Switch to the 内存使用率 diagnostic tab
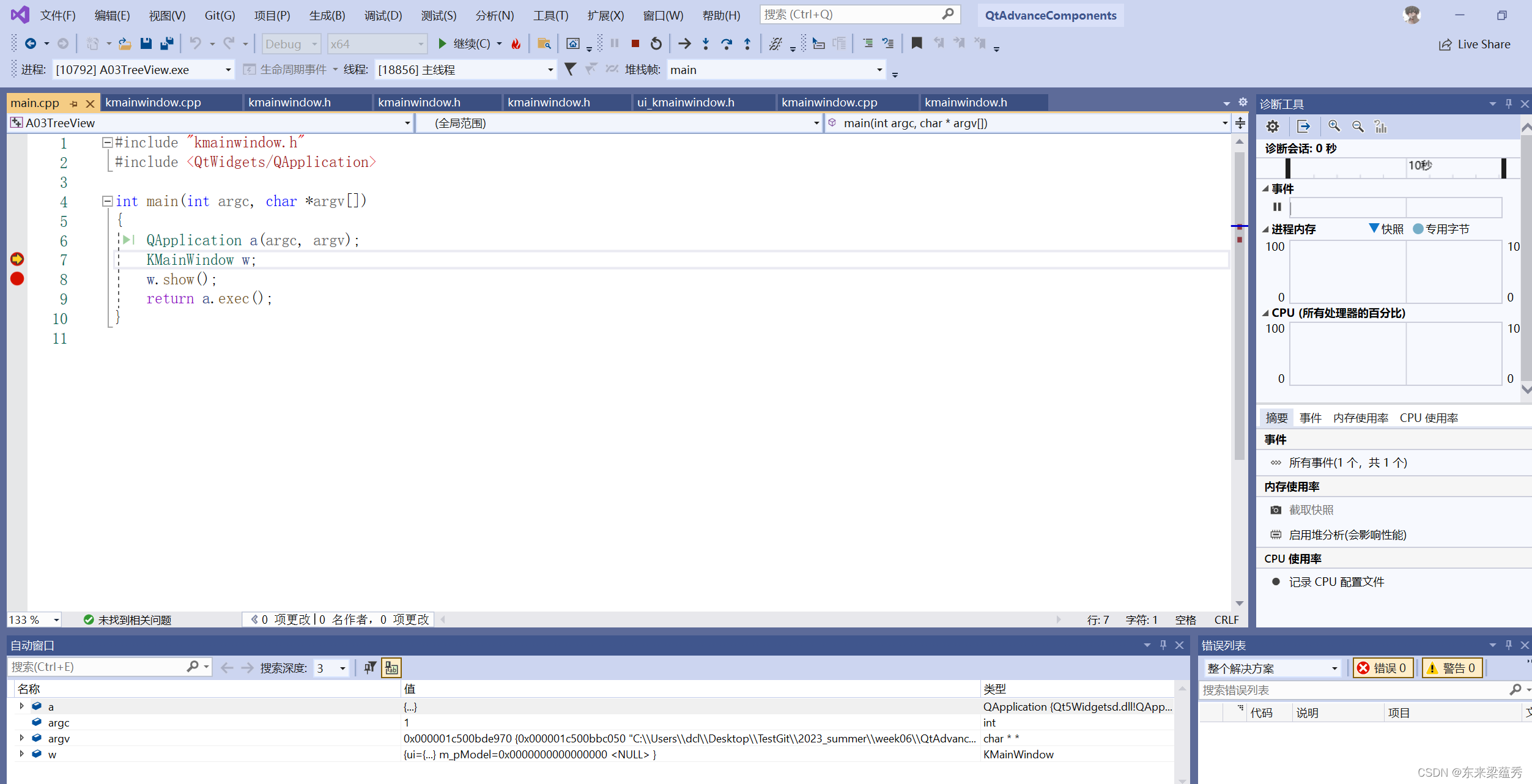Screen dimensions: 1532x784 [1361, 418]
